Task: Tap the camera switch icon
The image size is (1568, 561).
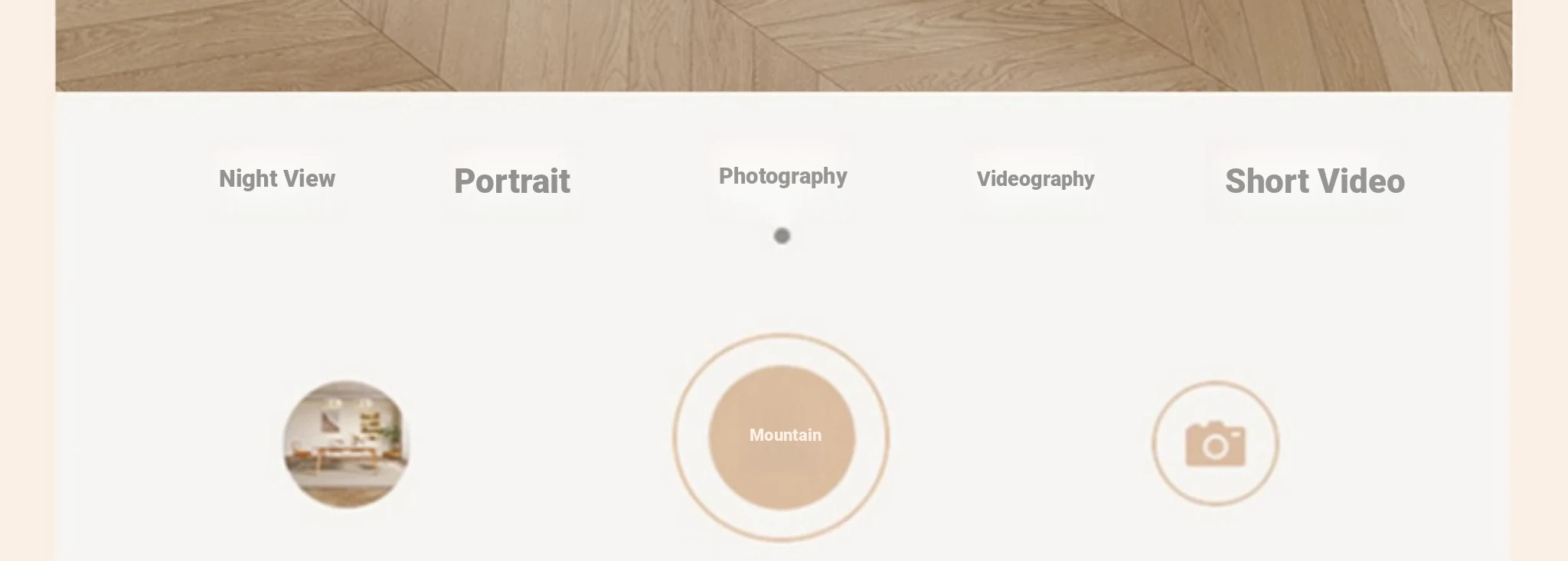Action: (1216, 443)
